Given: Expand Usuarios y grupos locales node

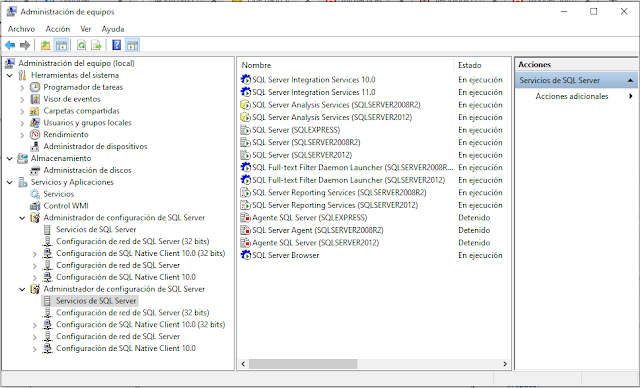Looking at the screenshot, I should [22, 123].
